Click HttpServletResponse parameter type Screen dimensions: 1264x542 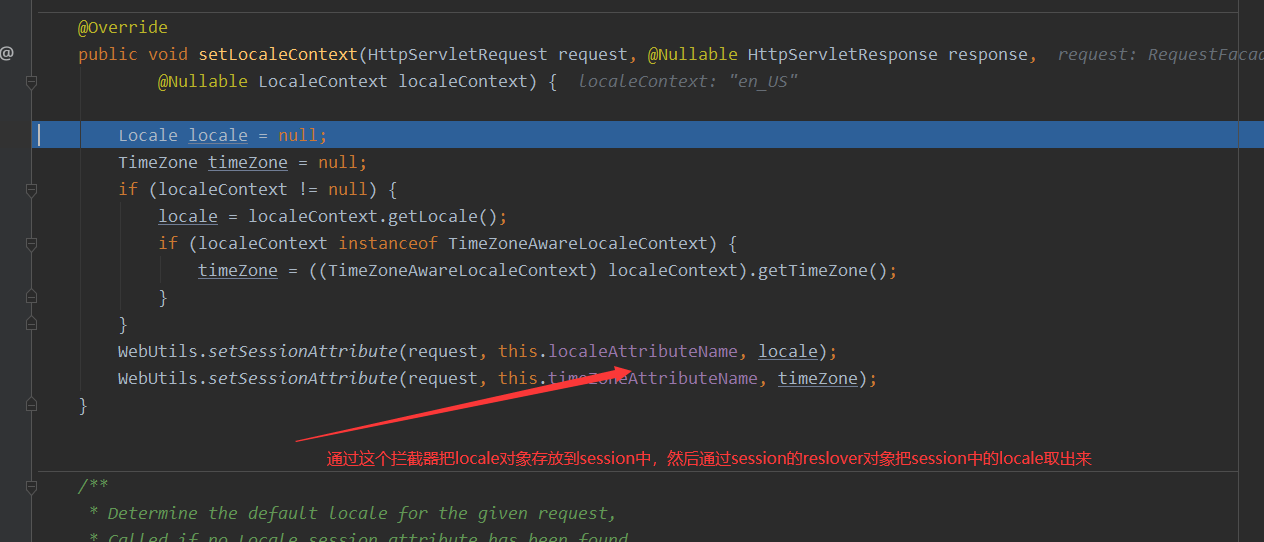click(x=843, y=54)
